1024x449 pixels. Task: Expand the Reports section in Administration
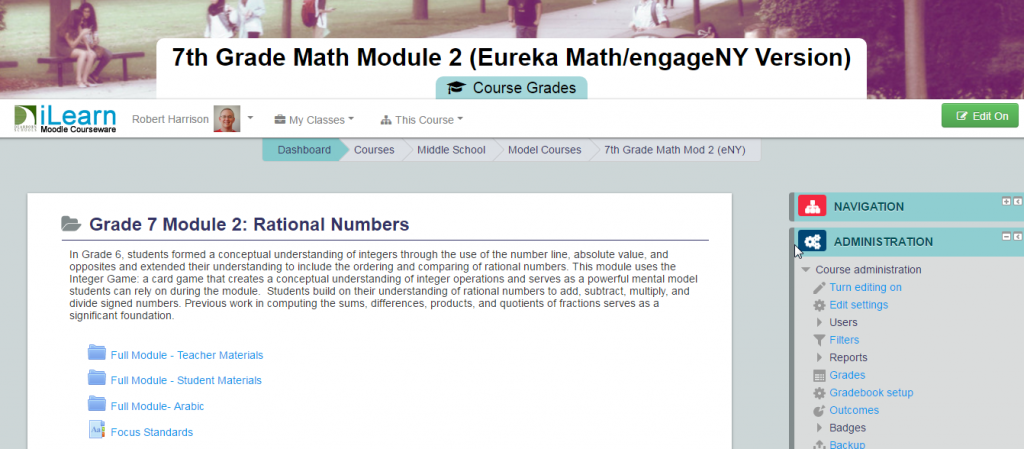819,357
